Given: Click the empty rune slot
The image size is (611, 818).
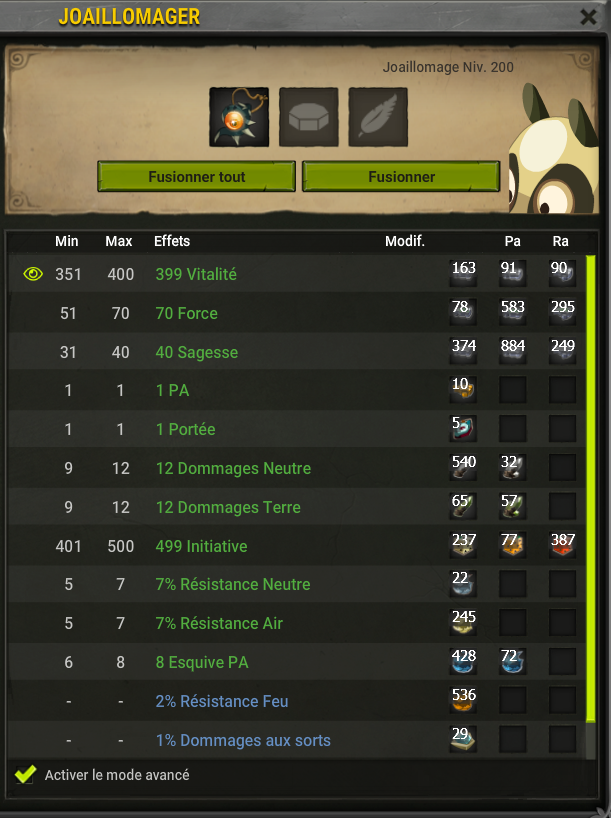Looking at the screenshot, I should coord(308,117).
